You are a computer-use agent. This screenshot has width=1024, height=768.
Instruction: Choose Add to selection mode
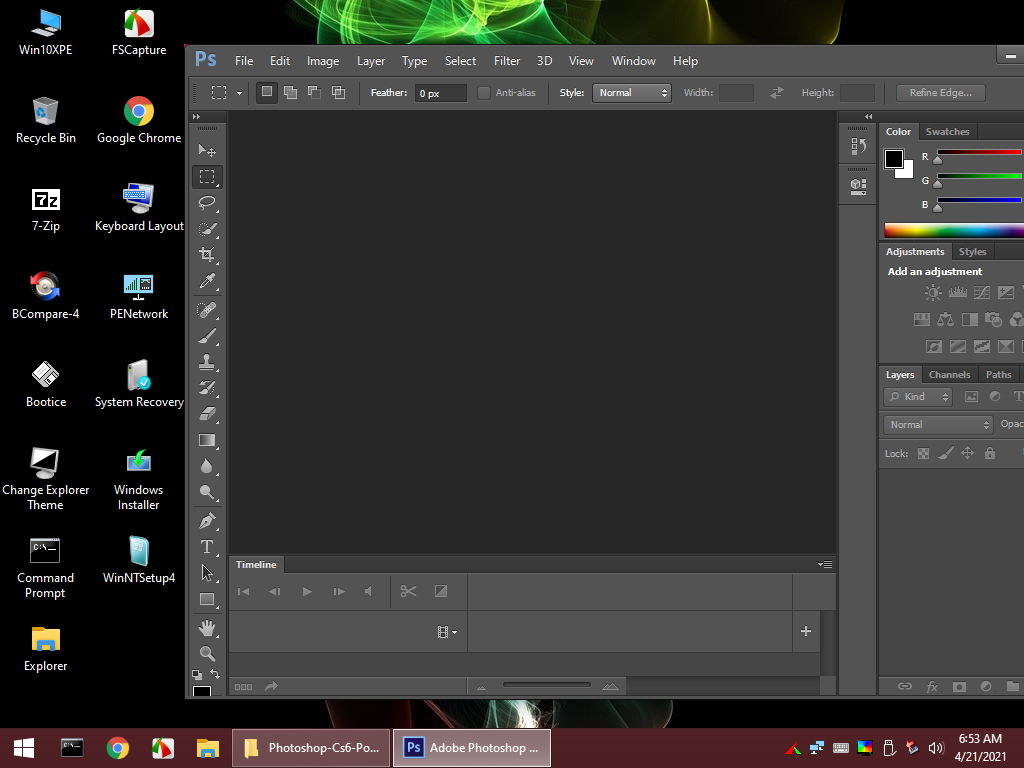[291, 92]
